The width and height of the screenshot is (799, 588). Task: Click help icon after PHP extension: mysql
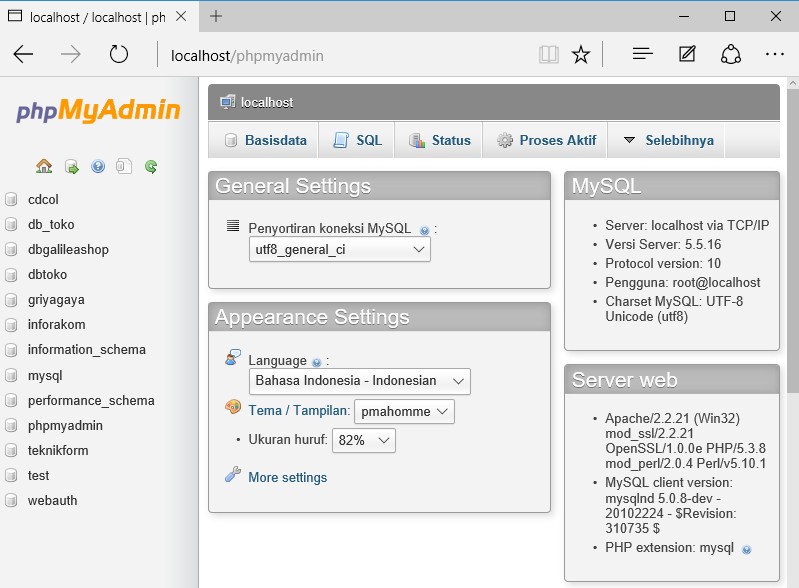pyautogui.click(x=747, y=549)
